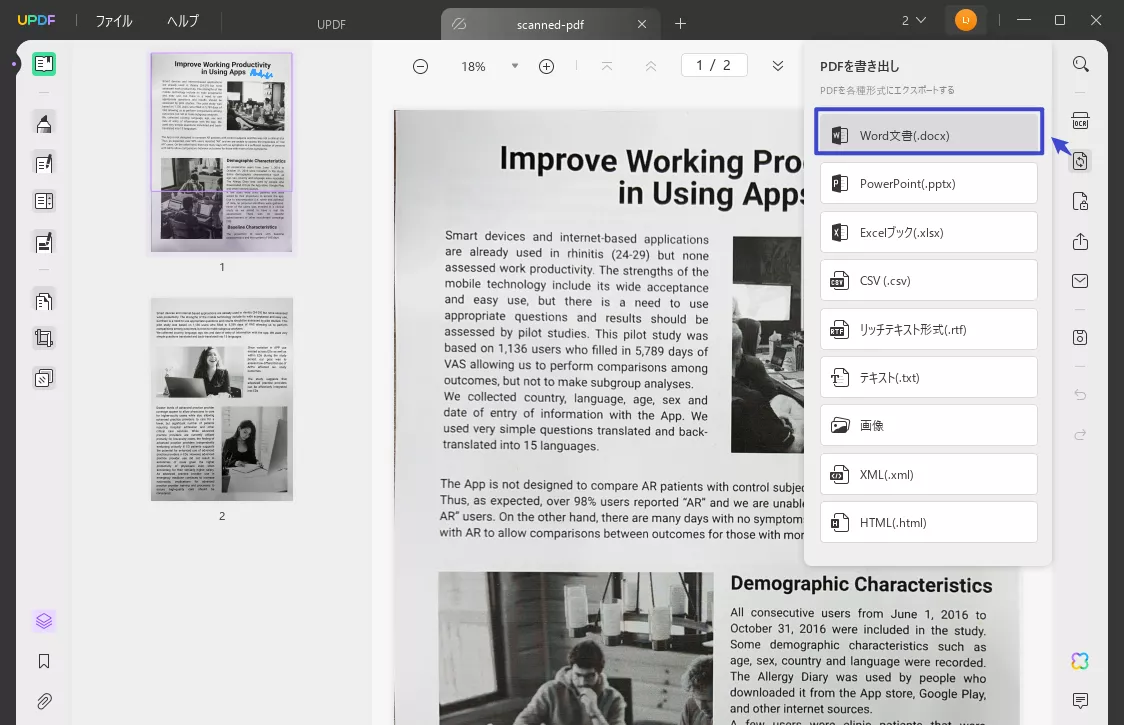1124x725 pixels.
Task: Export as XML(.xml)
Action: coord(929,474)
